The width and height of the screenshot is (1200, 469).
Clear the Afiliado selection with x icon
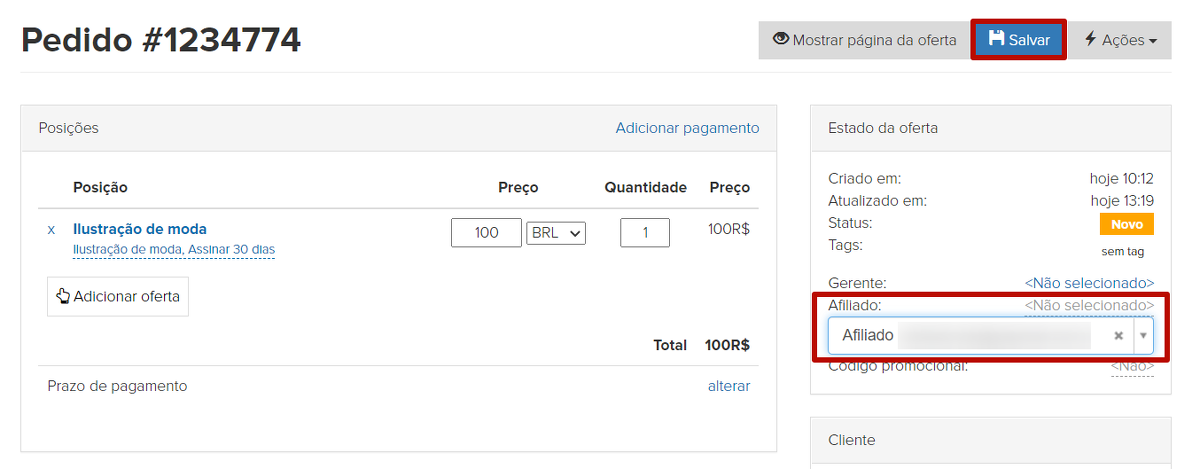click(1119, 336)
